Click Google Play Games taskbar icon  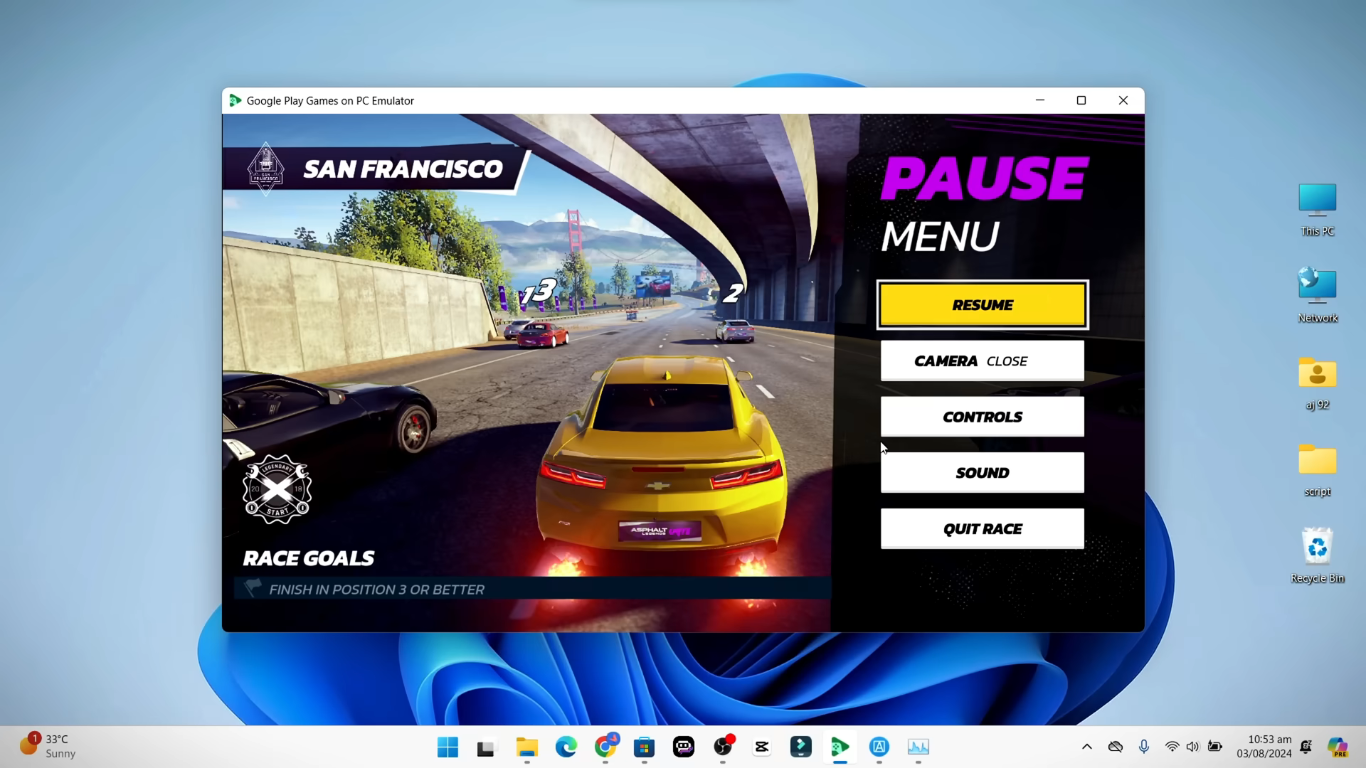[x=840, y=747]
